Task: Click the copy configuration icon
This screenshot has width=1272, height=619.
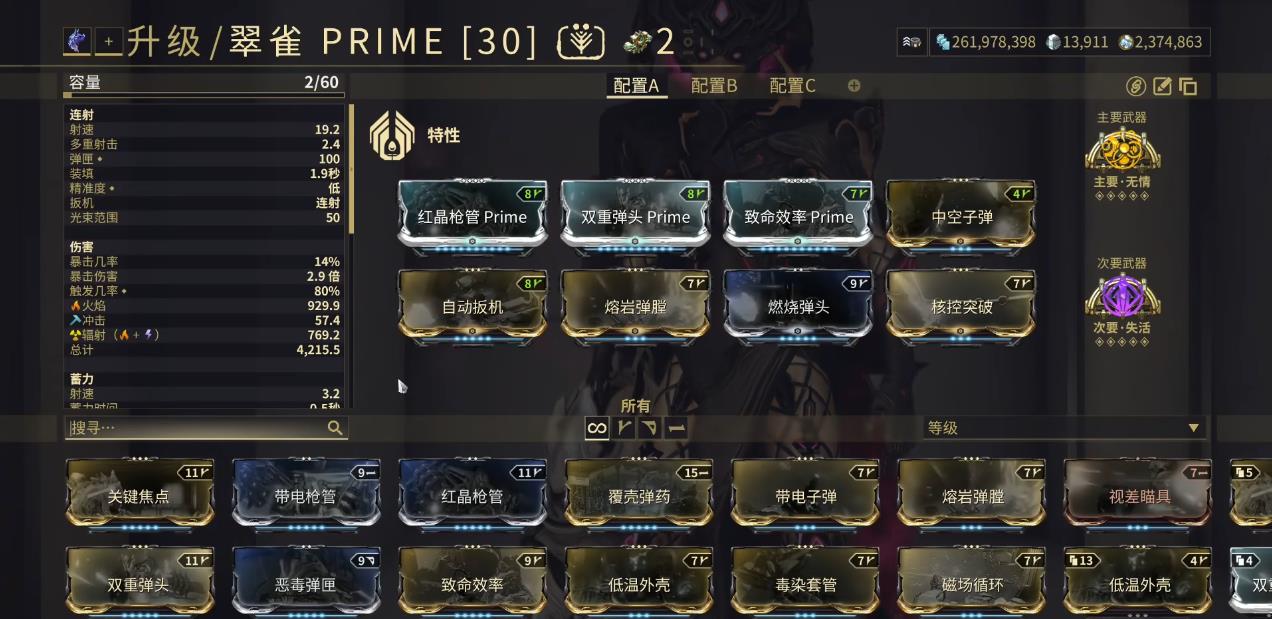Action: click(1188, 86)
